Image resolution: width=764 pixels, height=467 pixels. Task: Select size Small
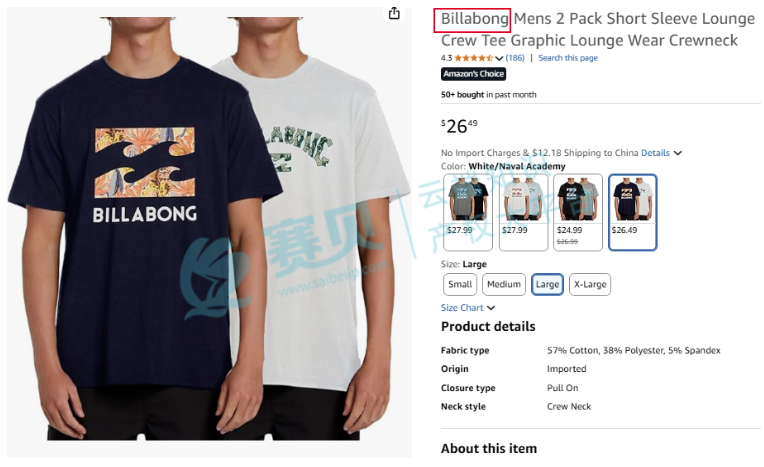460,284
